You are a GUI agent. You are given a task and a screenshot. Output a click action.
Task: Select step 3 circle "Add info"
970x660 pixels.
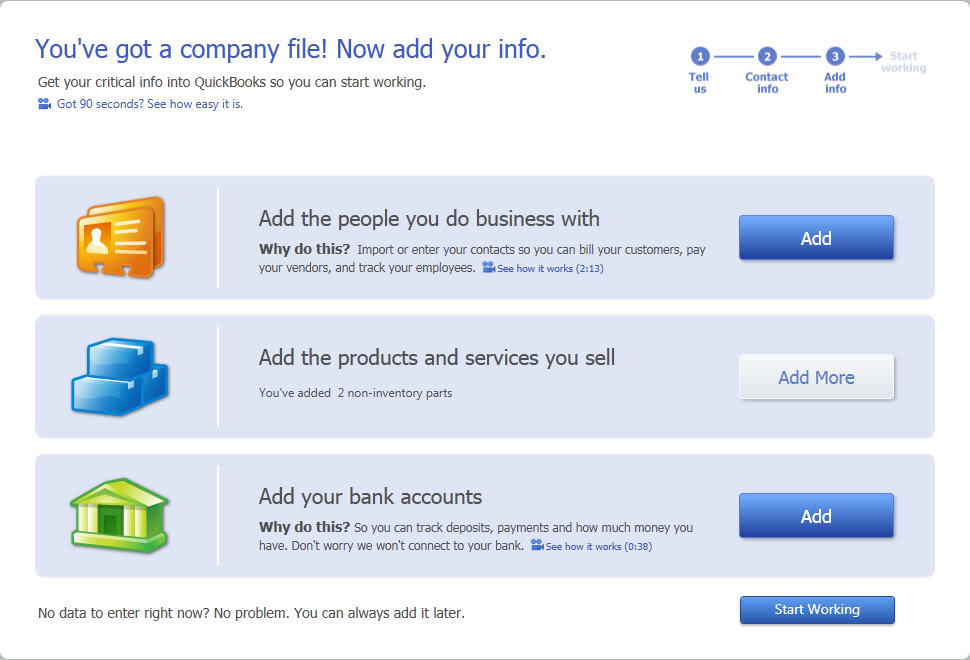click(835, 57)
